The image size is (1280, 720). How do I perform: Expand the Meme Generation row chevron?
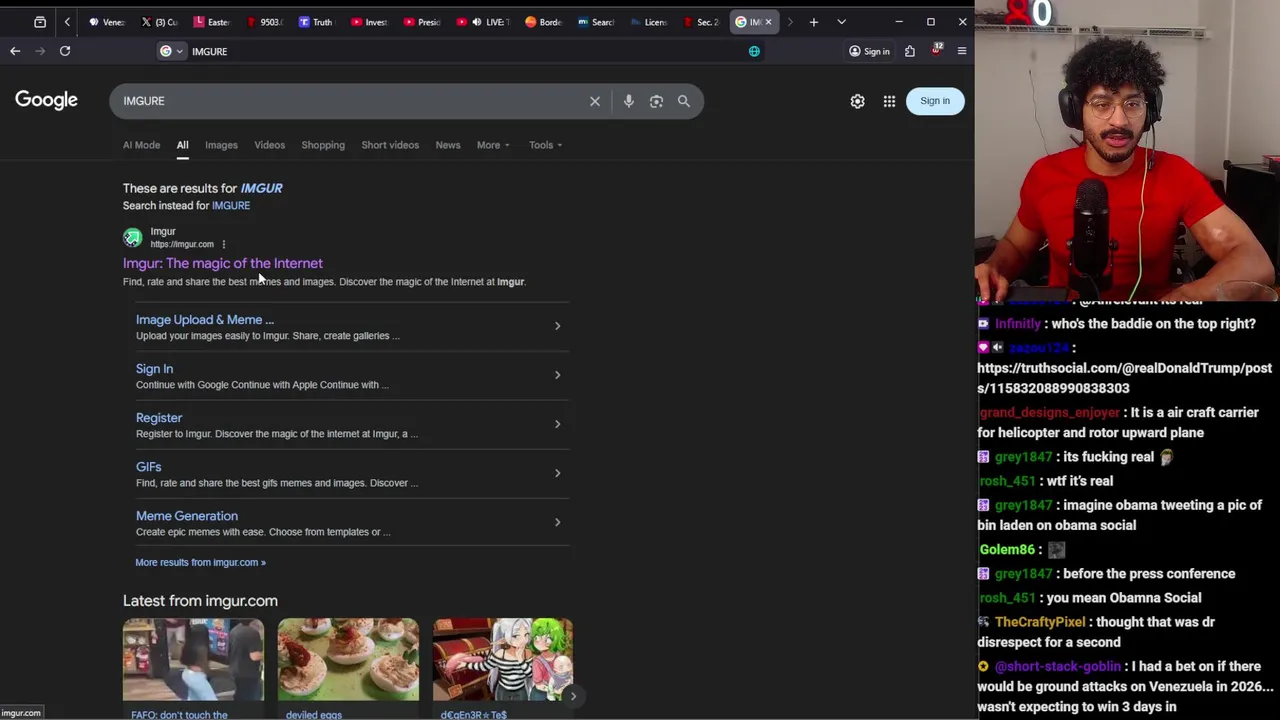pos(557,522)
